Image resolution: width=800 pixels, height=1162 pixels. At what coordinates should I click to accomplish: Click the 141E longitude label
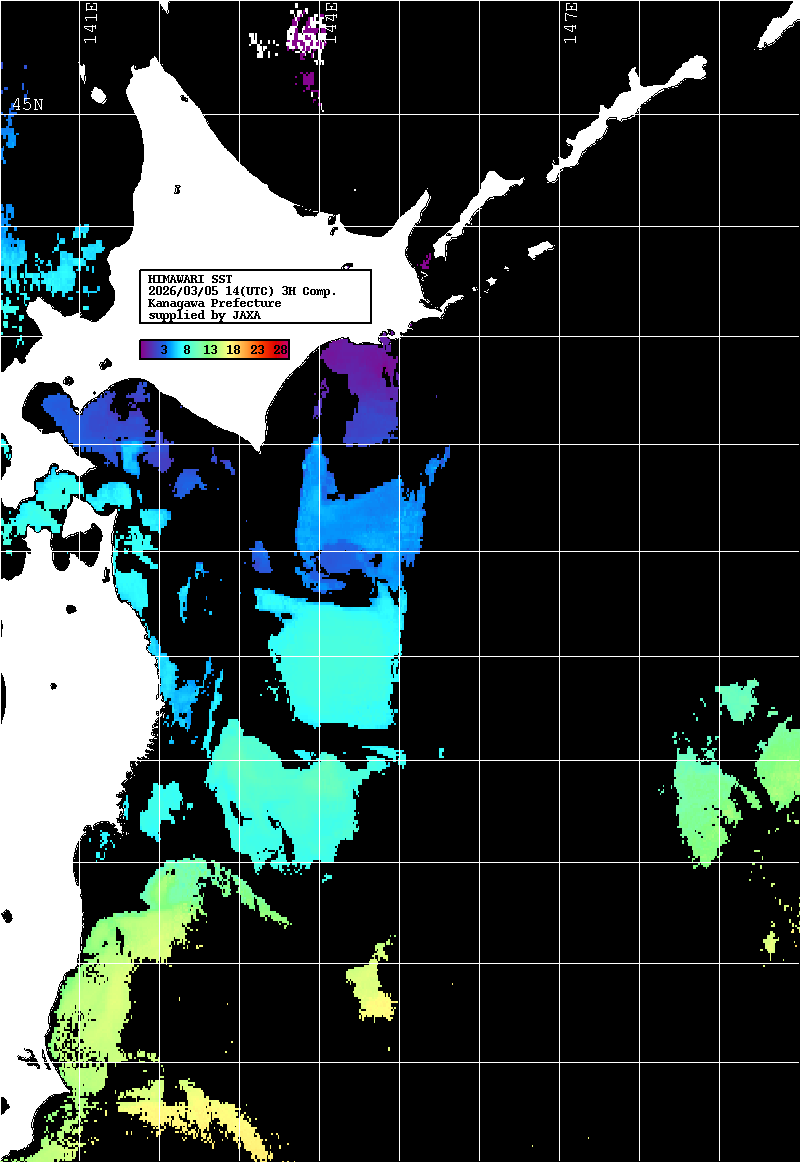click(x=91, y=24)
